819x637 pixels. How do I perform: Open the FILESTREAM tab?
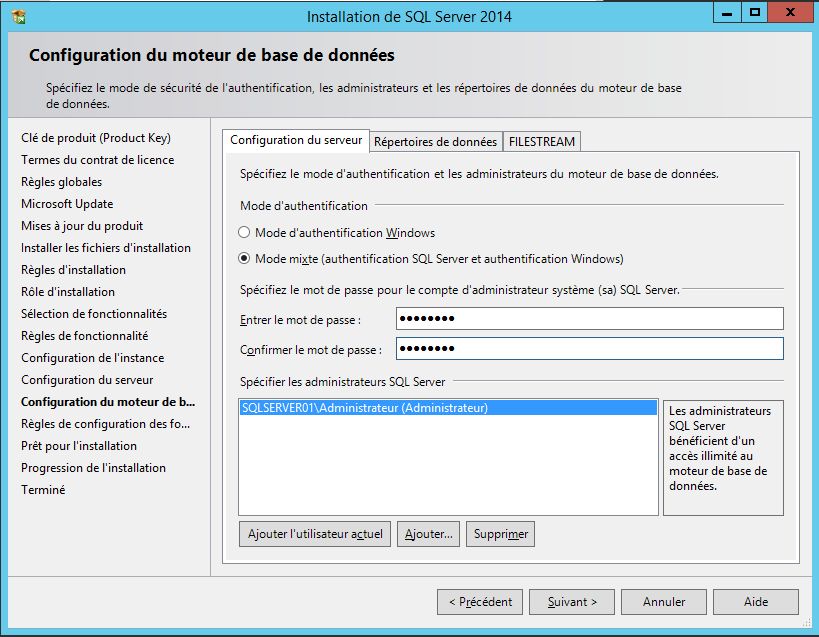(542, 141)
